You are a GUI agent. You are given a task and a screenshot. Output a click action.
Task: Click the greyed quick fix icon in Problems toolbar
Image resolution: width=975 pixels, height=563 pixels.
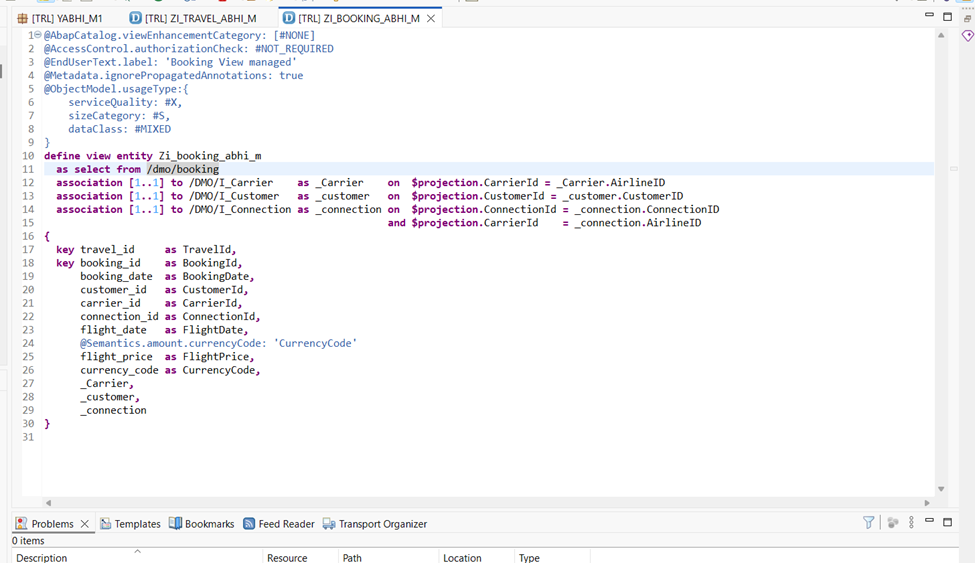click(x=893, y=523)
